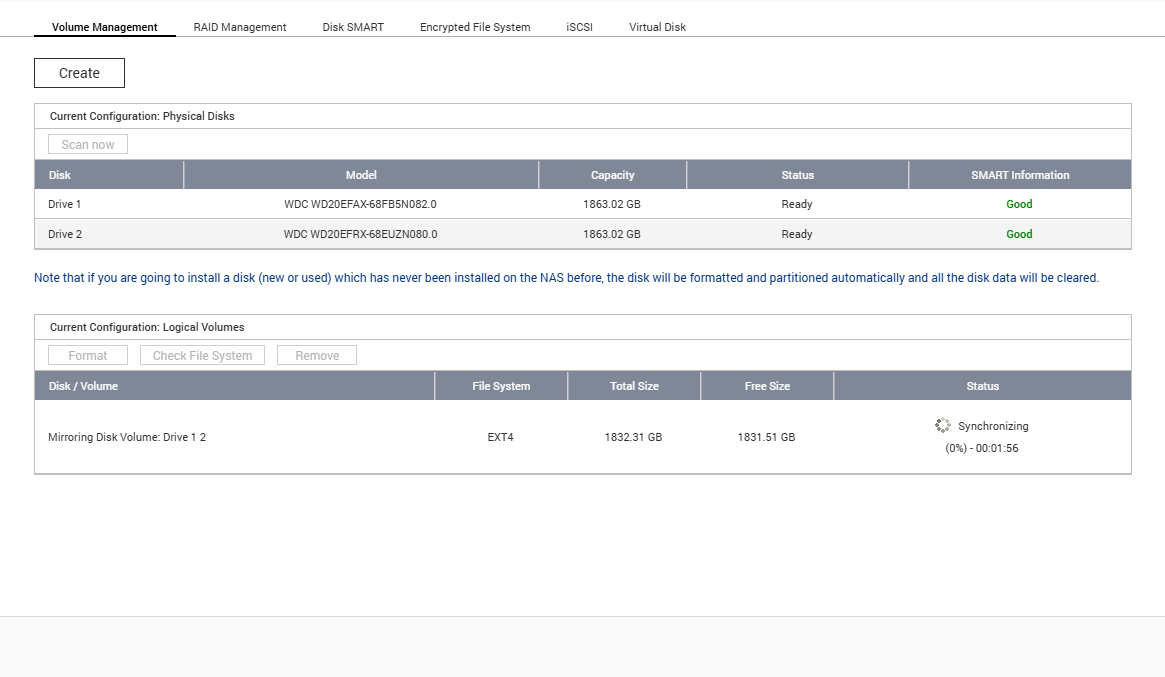Click the Scan now button

point(88,145)
